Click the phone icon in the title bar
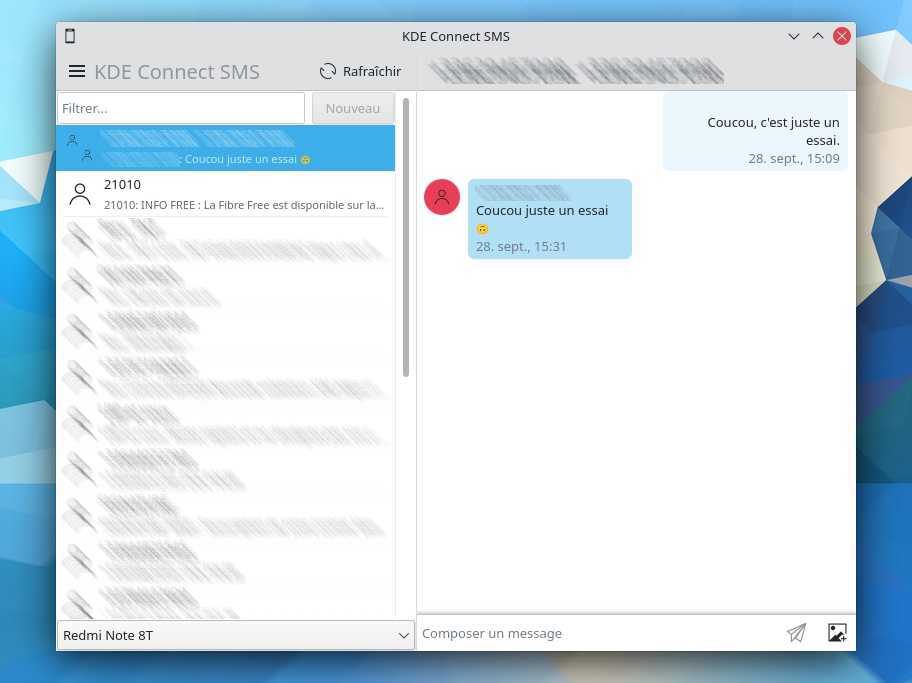Viewport: 912px width, 683px height. [70, 36]
